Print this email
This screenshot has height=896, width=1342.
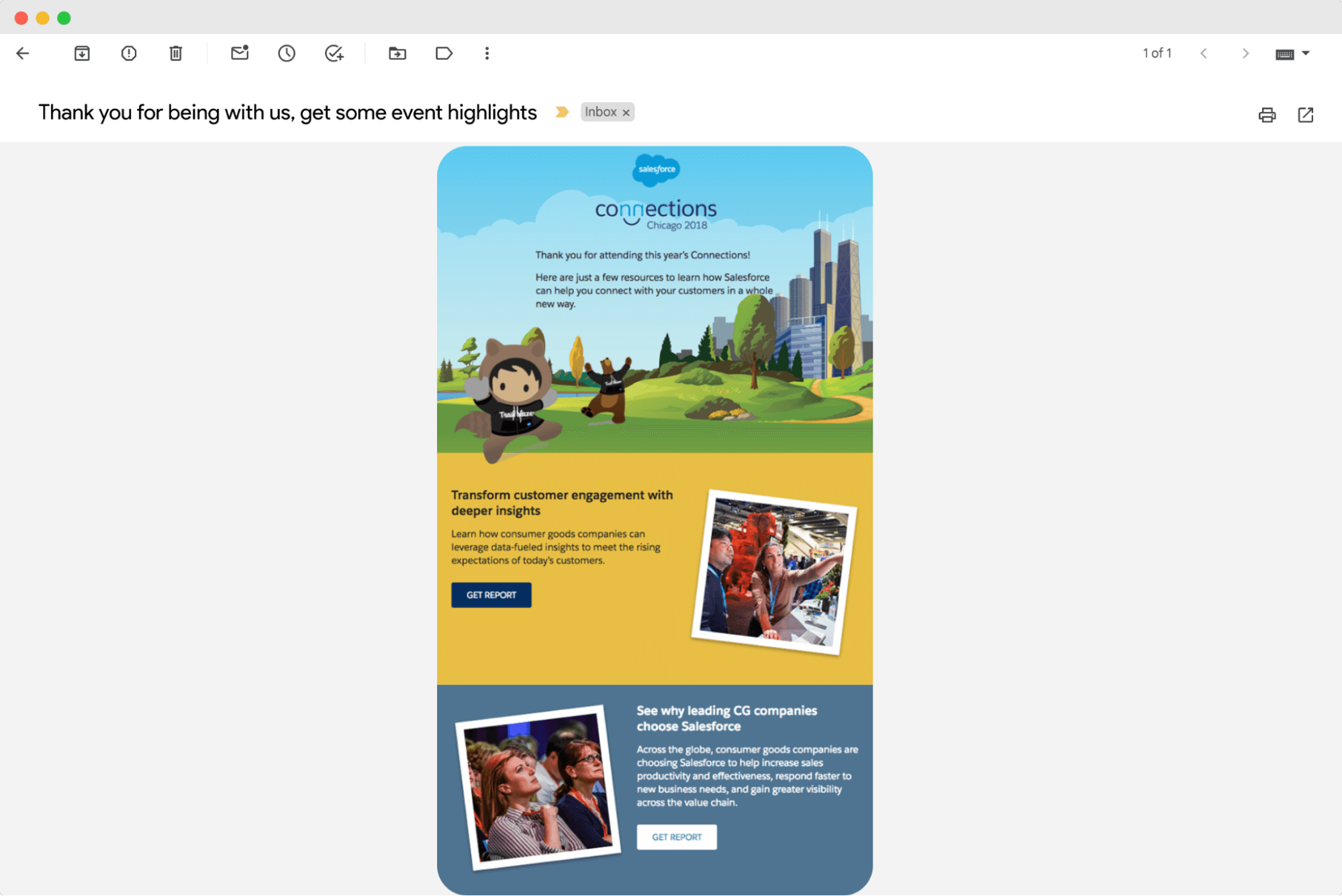(1267, 115)
